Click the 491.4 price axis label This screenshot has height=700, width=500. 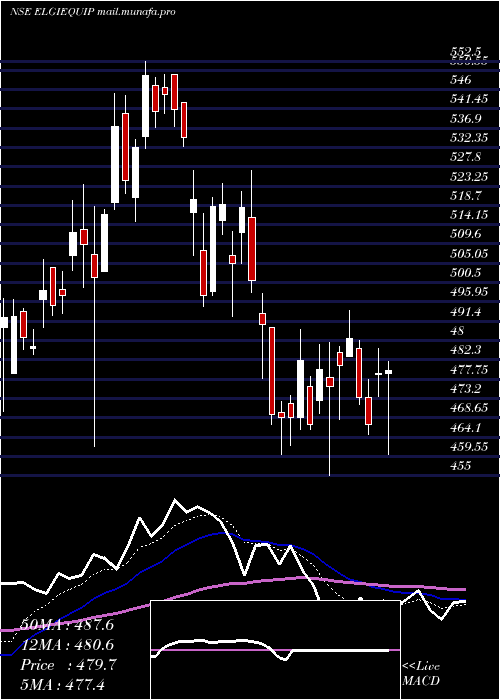coord(466,312)
